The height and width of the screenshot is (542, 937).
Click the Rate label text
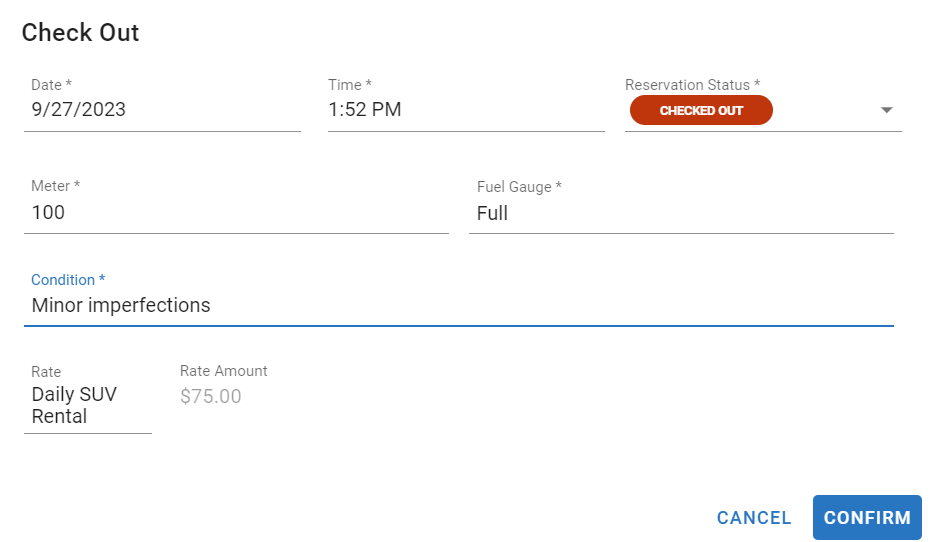point(46,371)
